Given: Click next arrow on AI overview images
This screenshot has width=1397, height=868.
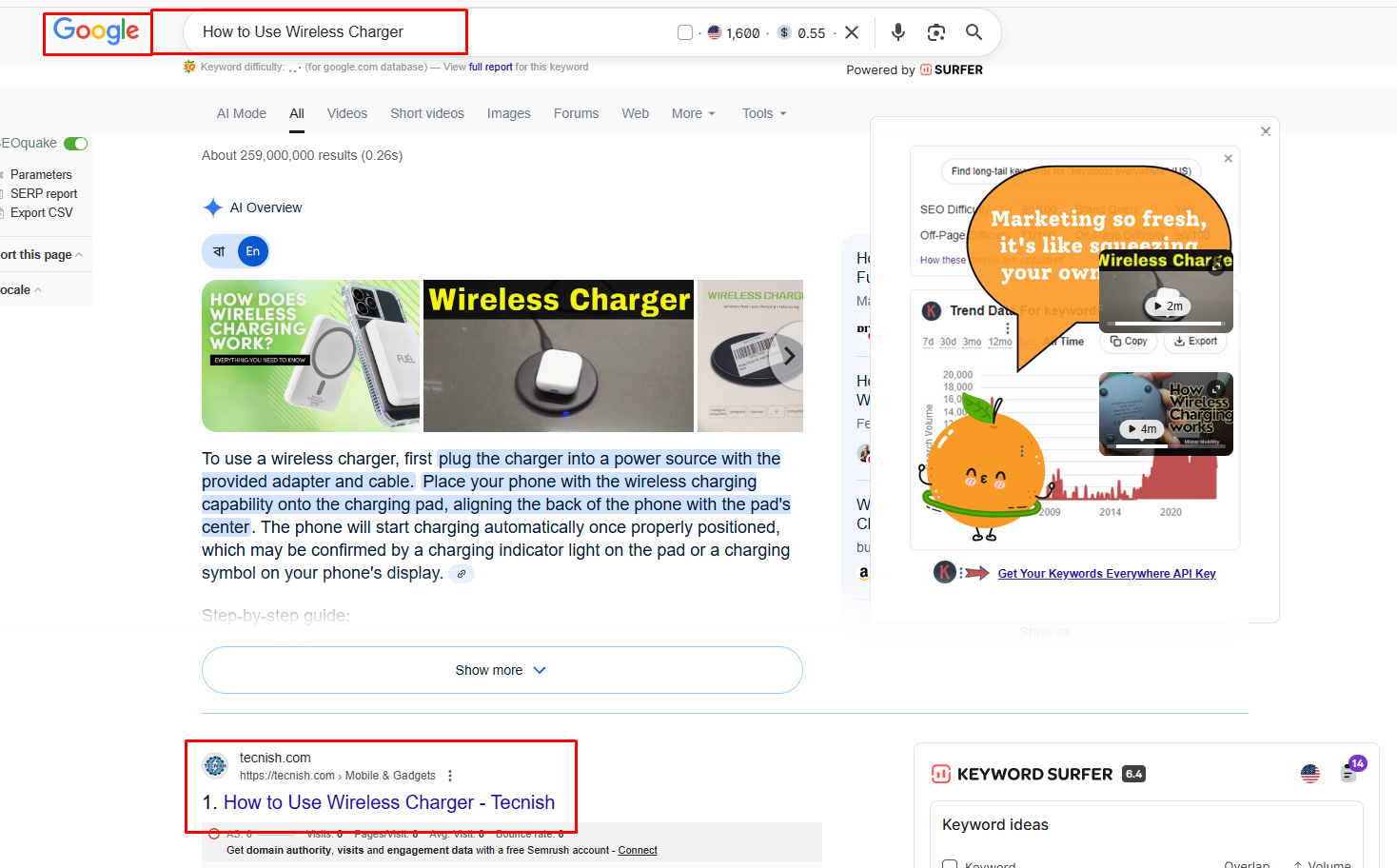Looking at the screenshot, I should [788, 357].
